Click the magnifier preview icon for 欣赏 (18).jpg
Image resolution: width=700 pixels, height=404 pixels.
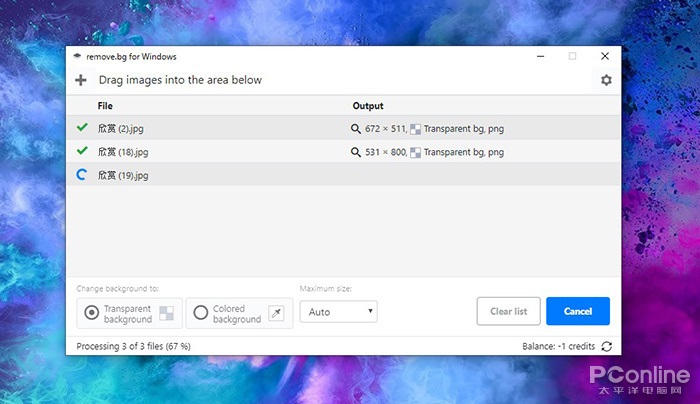pyautogui.click(x=355, y=152)
